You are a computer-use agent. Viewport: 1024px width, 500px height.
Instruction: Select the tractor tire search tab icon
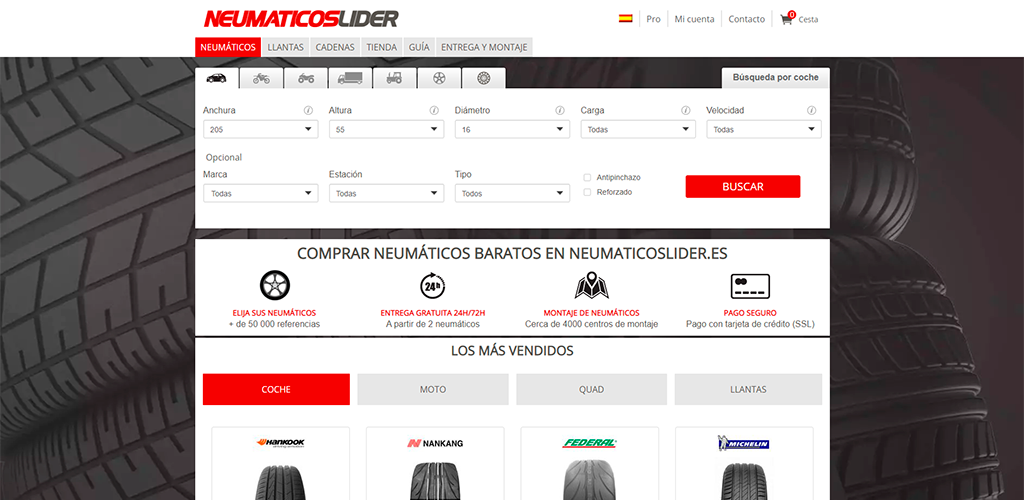pyautogui.click(x=394, y=78)
